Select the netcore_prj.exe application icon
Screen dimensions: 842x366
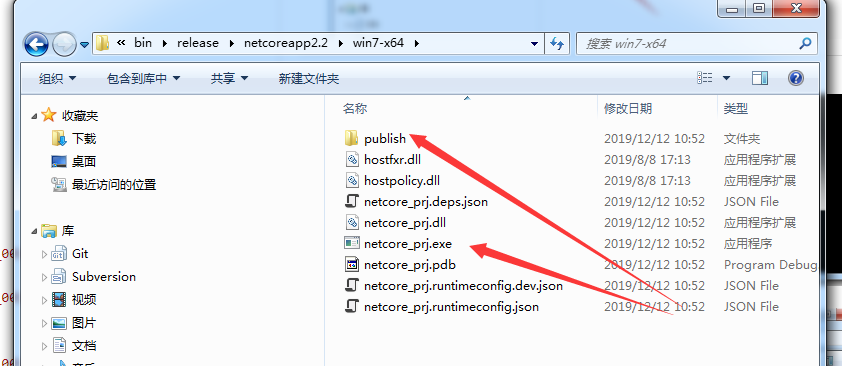351,244
